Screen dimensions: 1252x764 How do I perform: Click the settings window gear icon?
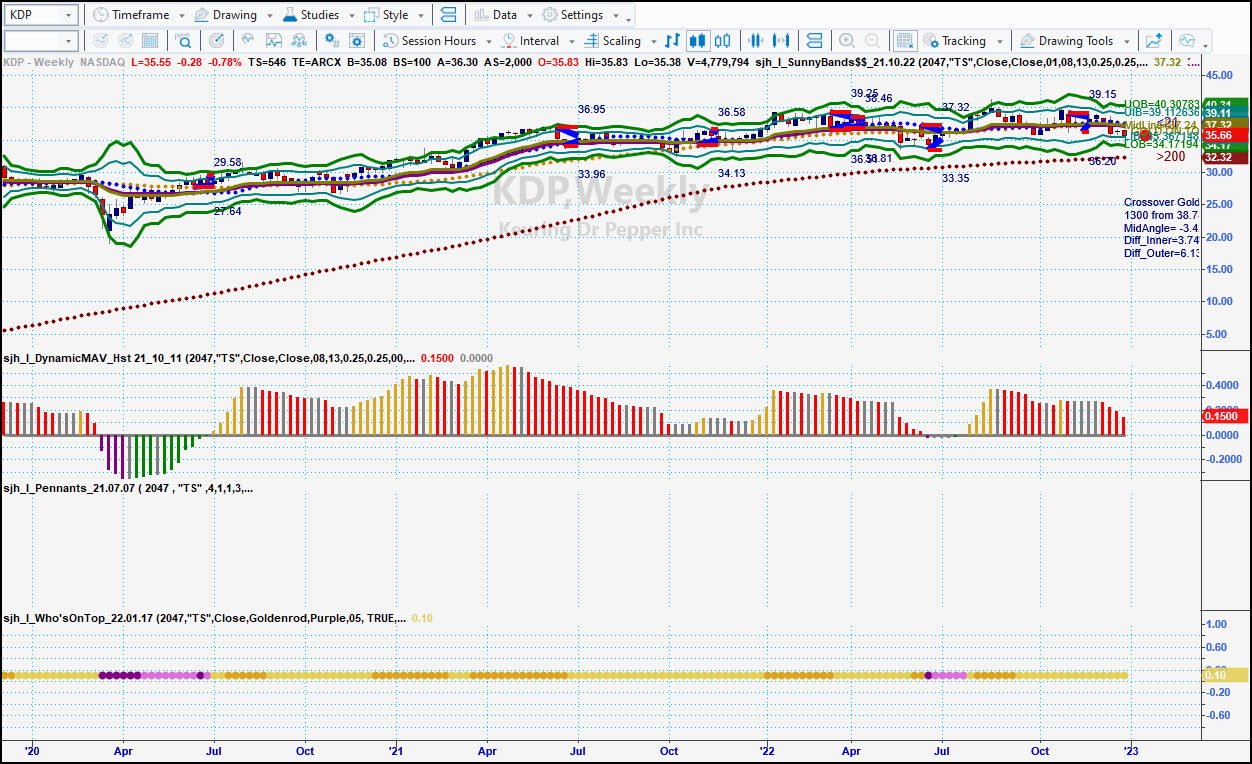[357, 41]
